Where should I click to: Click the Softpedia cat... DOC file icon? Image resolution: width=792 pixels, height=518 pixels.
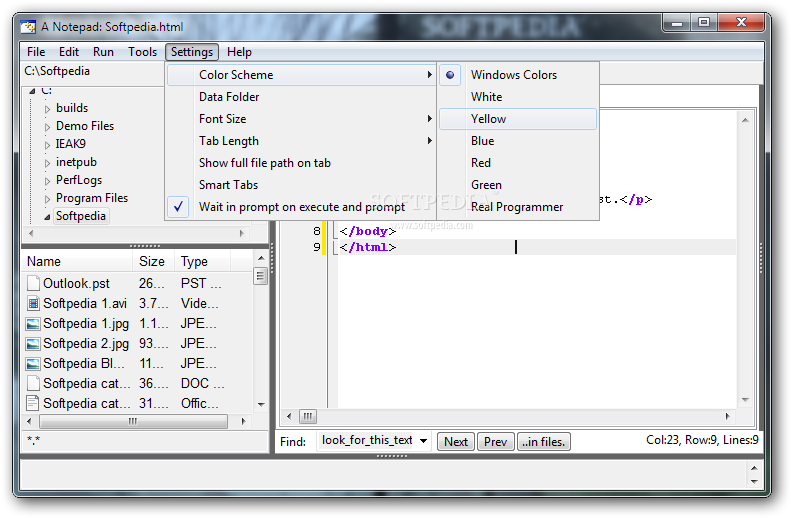point(33,383)
